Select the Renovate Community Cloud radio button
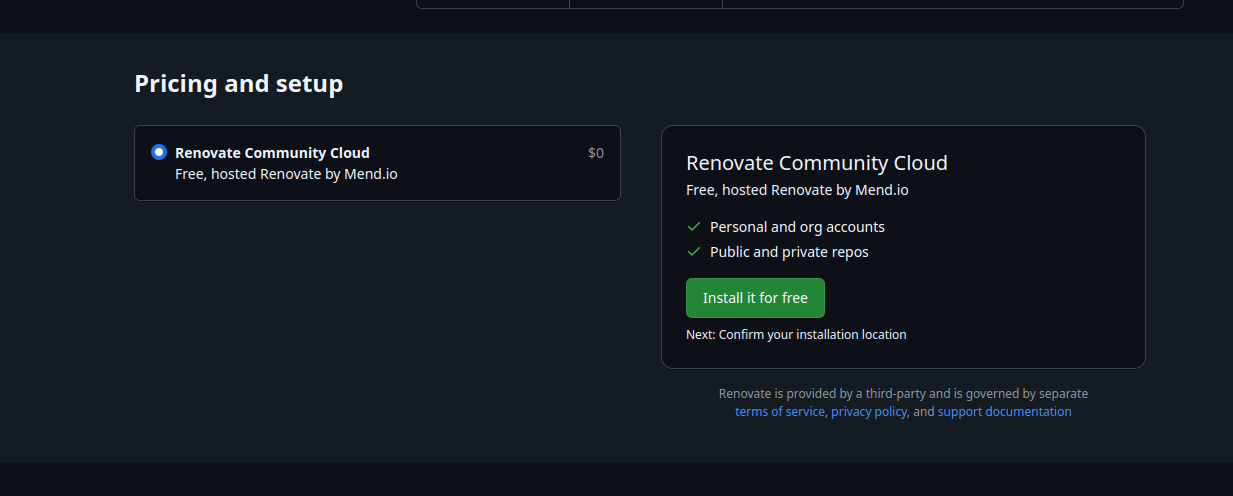 [x=159, y=152]
